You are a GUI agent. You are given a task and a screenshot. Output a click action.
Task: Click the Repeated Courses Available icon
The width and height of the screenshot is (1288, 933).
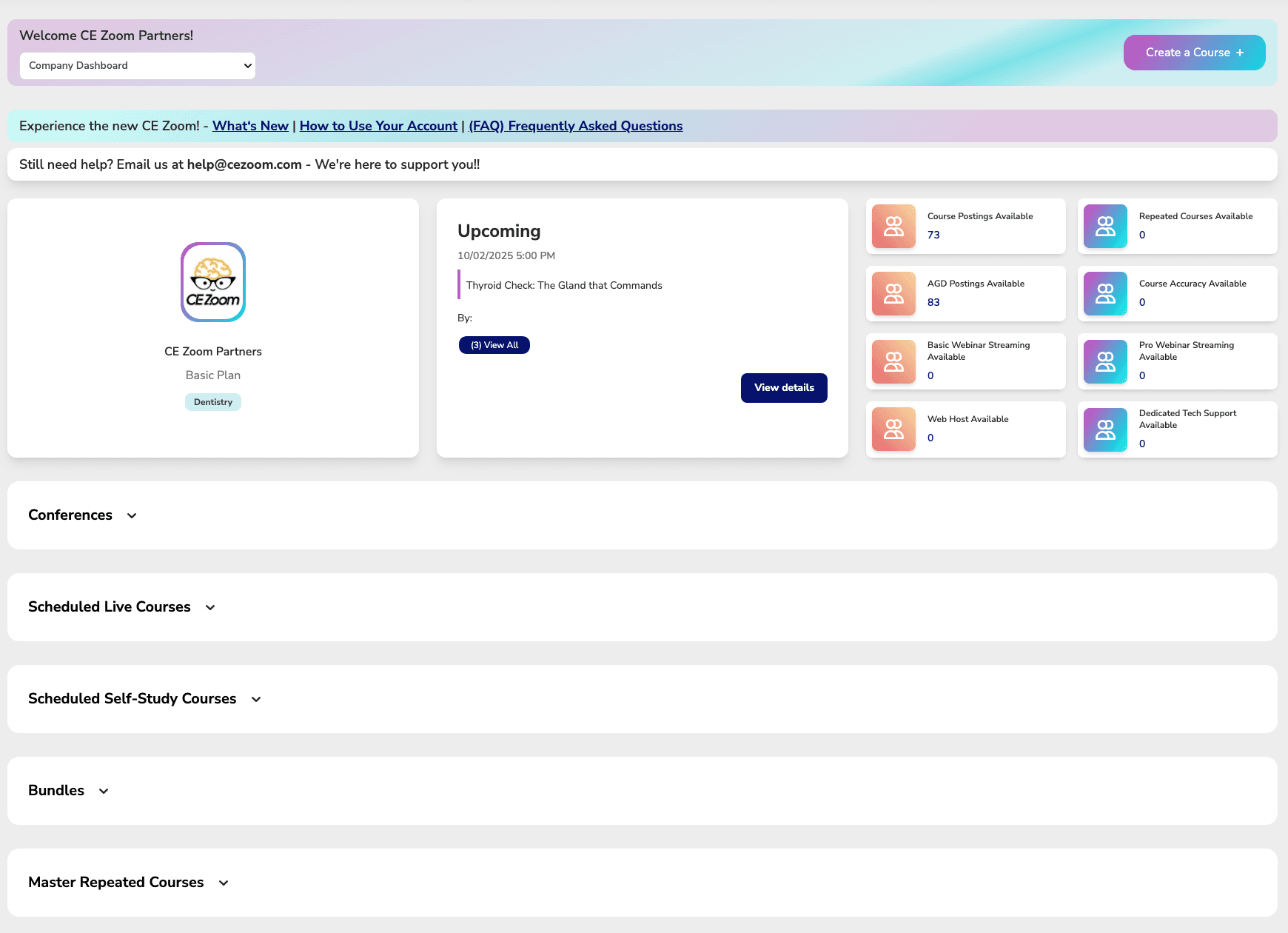pos(1105,227)
